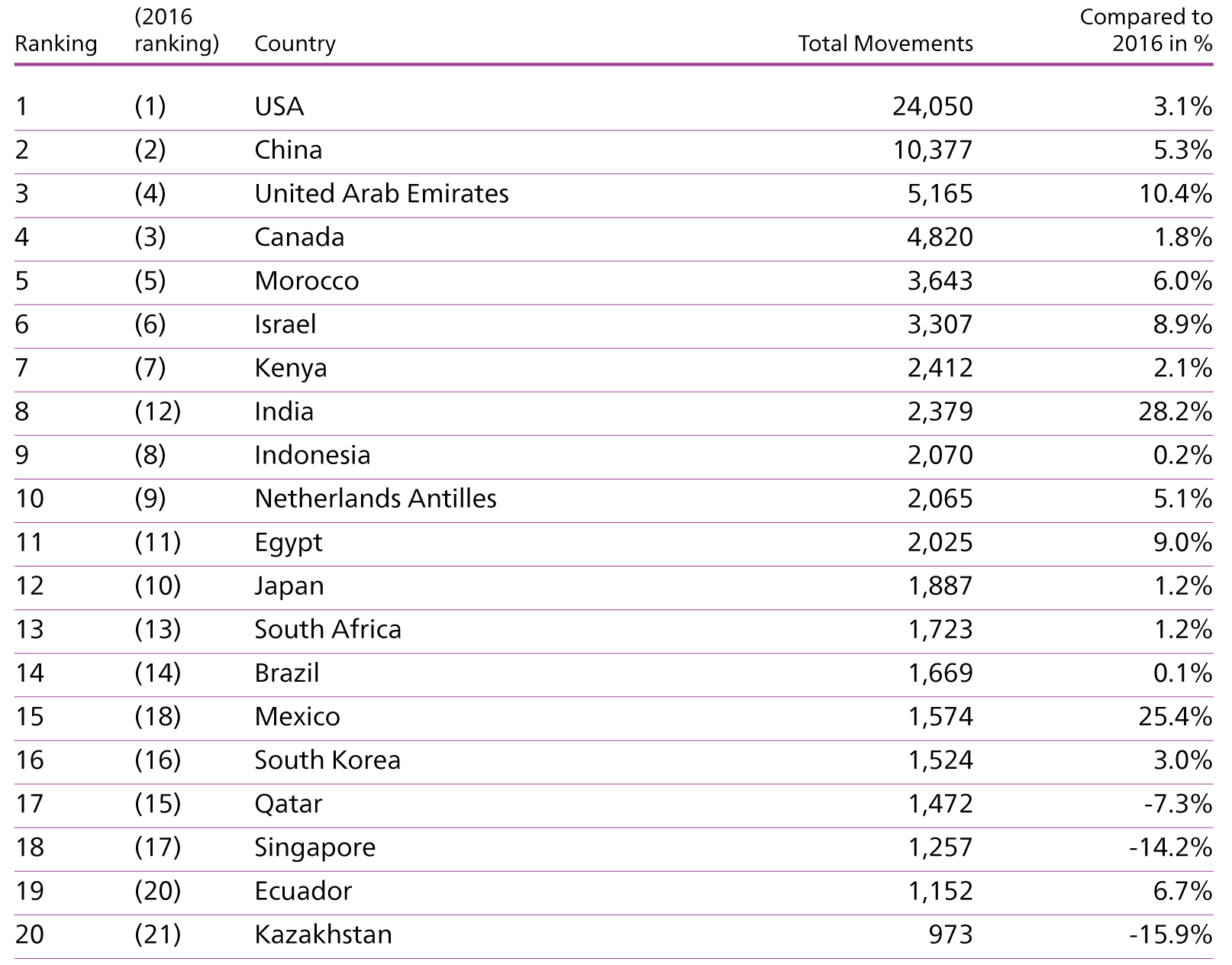Click the Country column header
The image size is (1232, 965).
(295, 44)
